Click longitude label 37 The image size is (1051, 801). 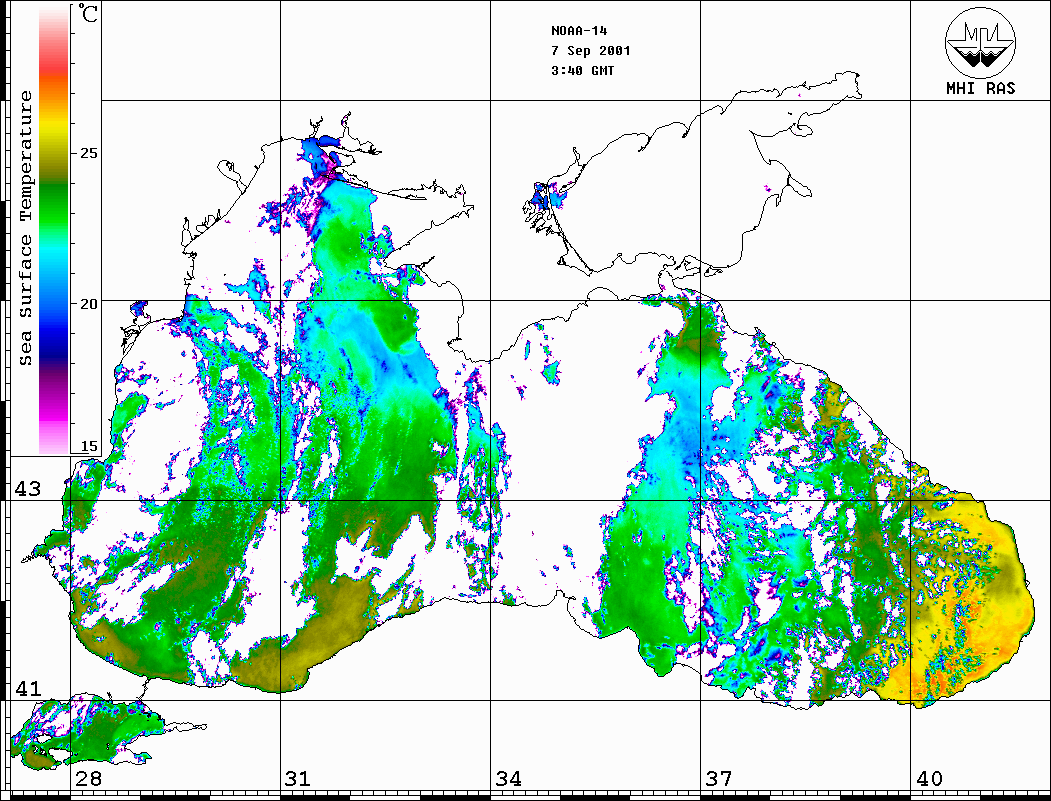719,778
